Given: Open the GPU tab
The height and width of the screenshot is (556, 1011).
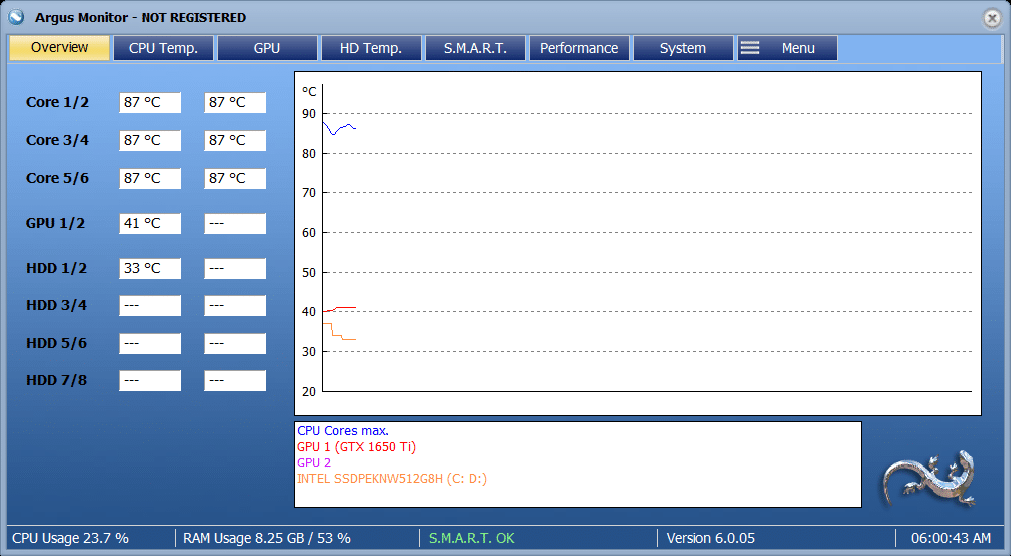Looking at the screenshot, I should (x=267, y=48).
